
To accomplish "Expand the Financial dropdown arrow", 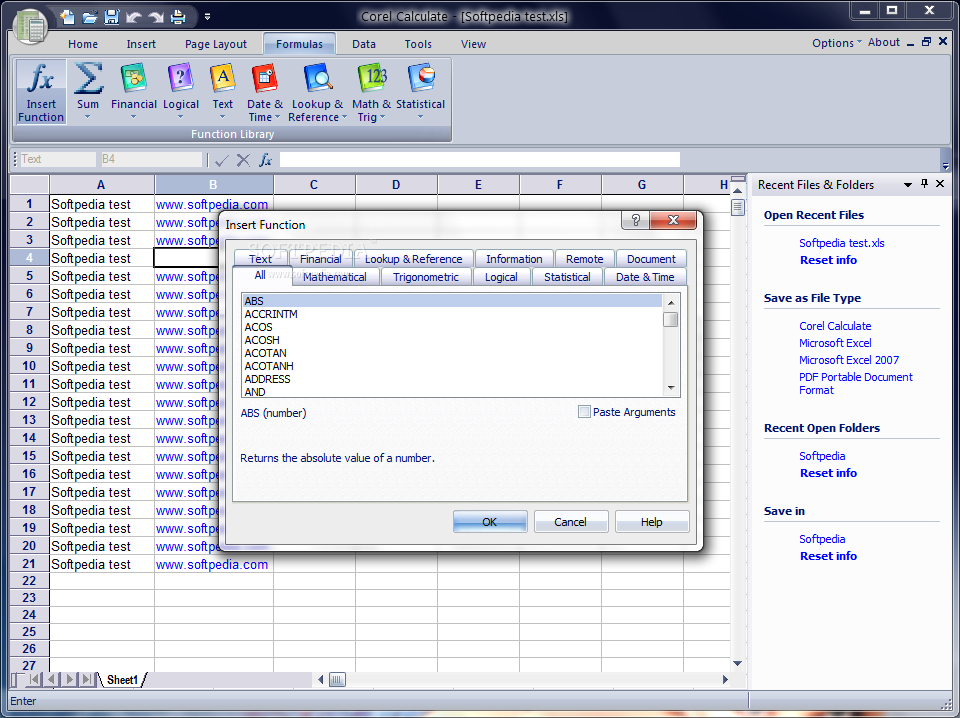I will [133, 117].
